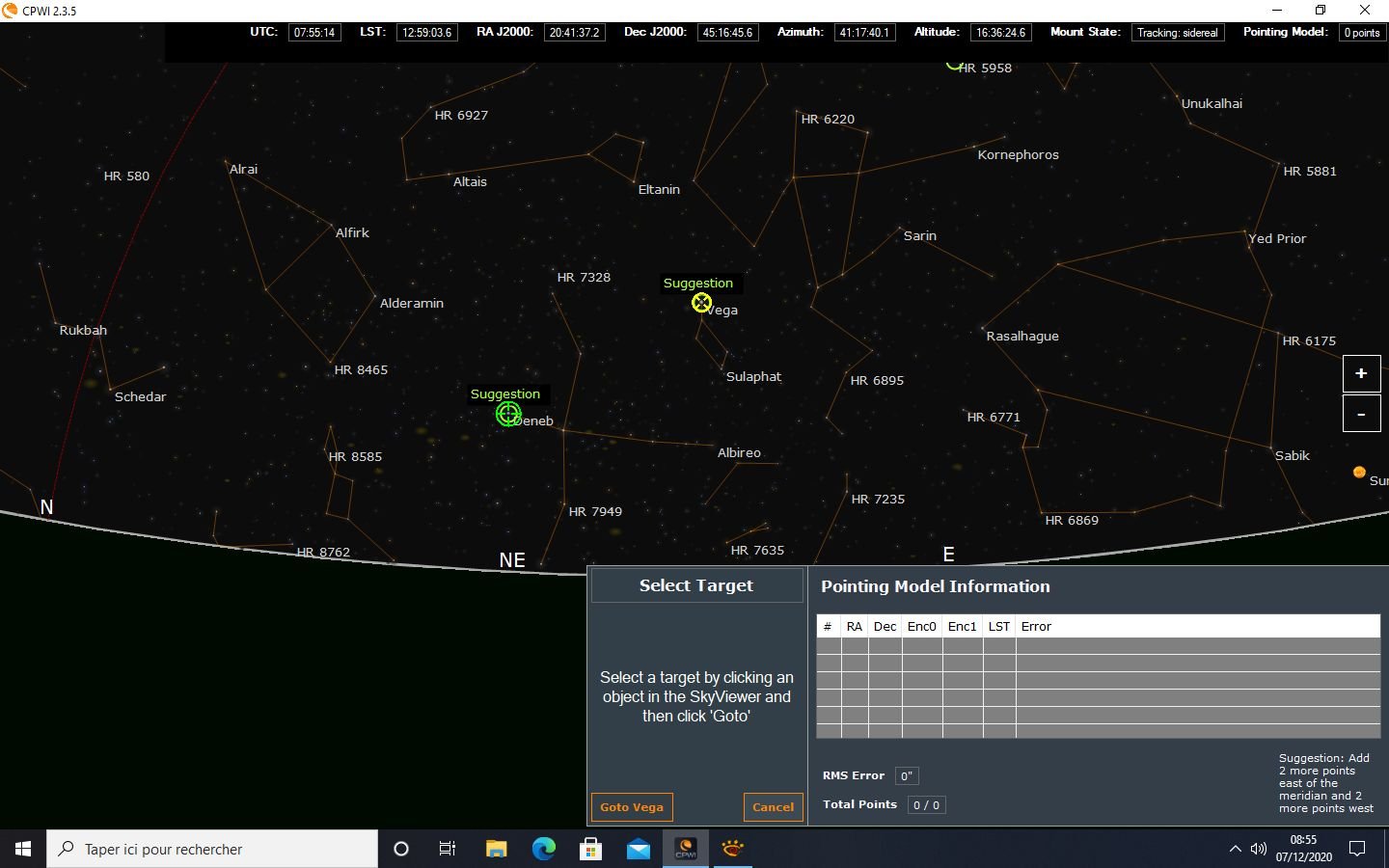Open File Explorer from taskbar
Image resolution: width=1389 pixels, height=868 pixels.
click(x=496, y=849)
